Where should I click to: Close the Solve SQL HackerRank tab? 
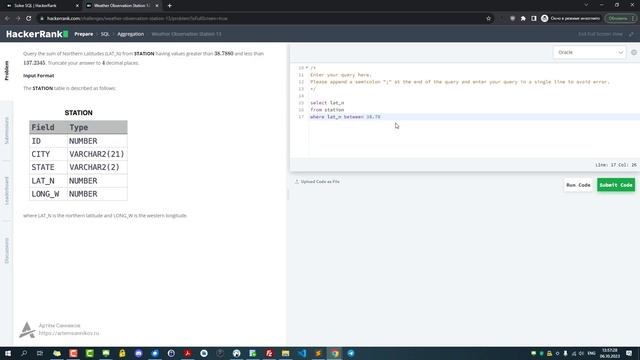tap(78, 6)
